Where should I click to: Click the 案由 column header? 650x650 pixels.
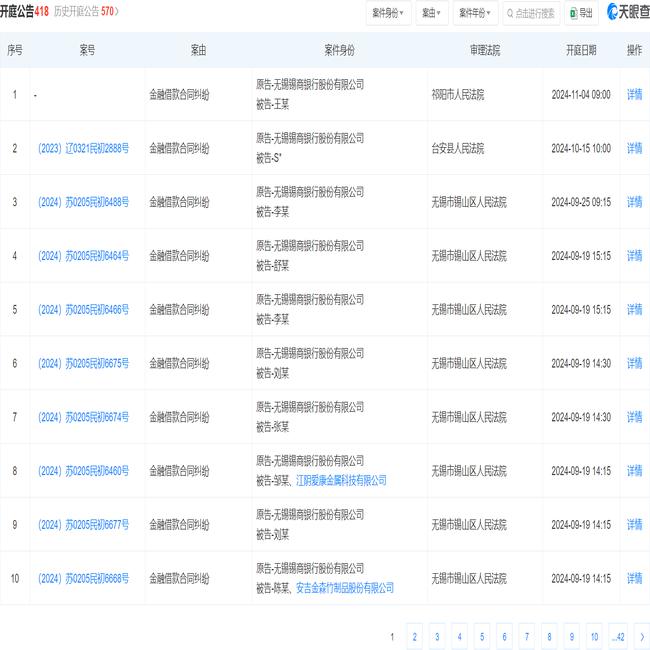198,50
